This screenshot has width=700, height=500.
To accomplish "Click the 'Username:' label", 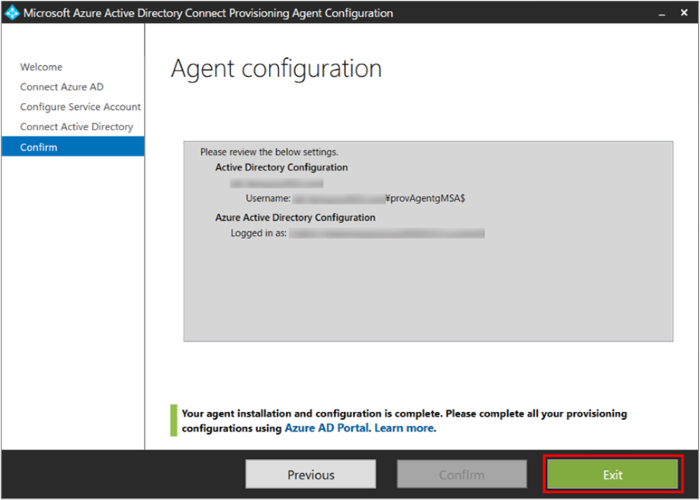I will (x=268, y=198).
